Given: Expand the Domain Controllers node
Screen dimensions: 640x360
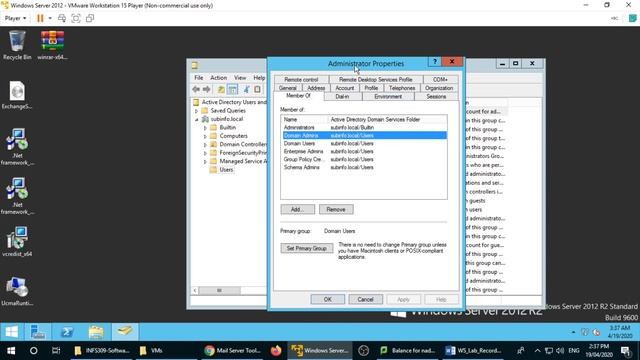Looking at the screenshot, I should click(x=205, y=145).
